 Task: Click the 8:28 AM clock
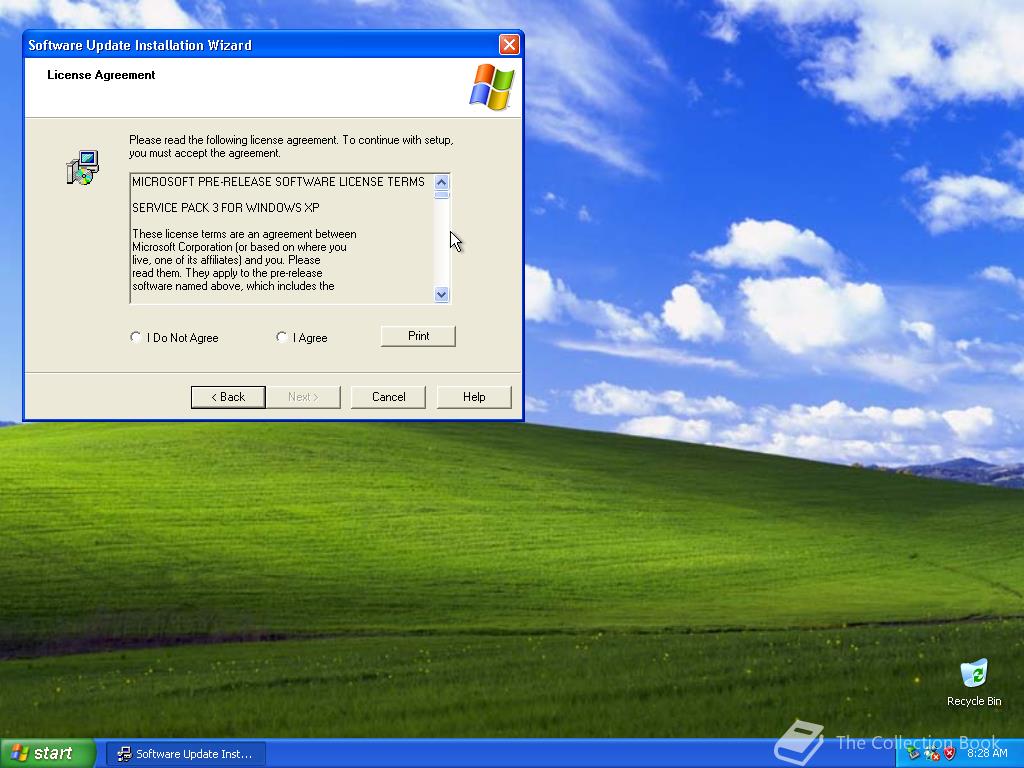point(987,753)
